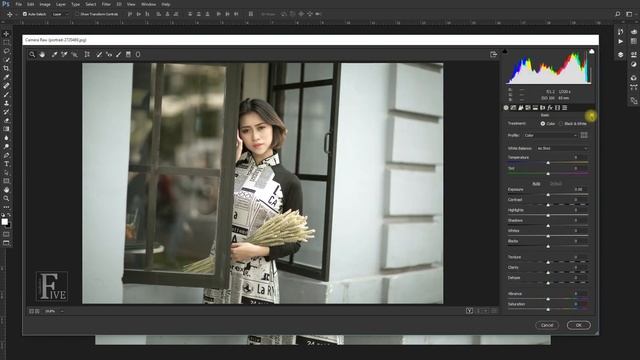
Task: Select the Graduated Filter tool
Action: click(128, 54)
